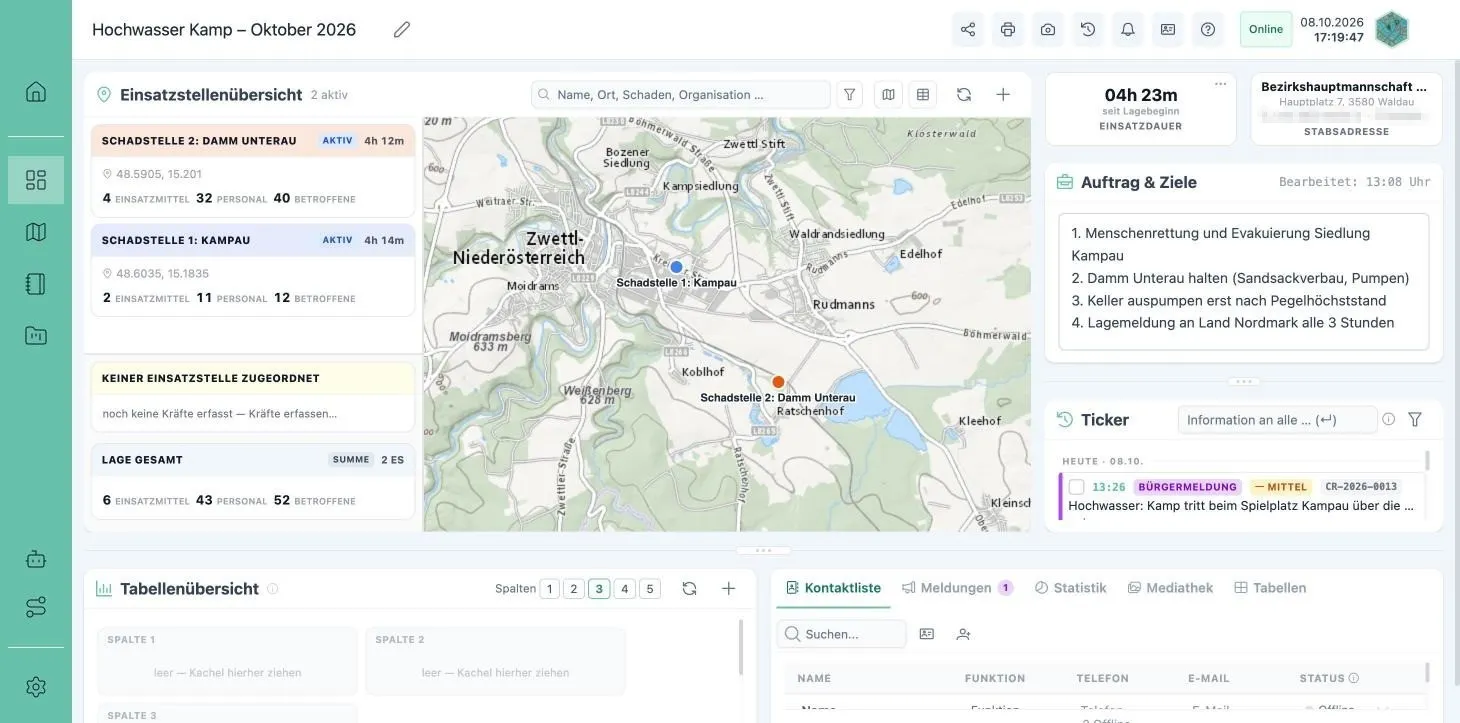Click the Kräfte erfassen link
Viewport: 1460px width, 723px height.
pyautogui.click(x=293, y=414)
